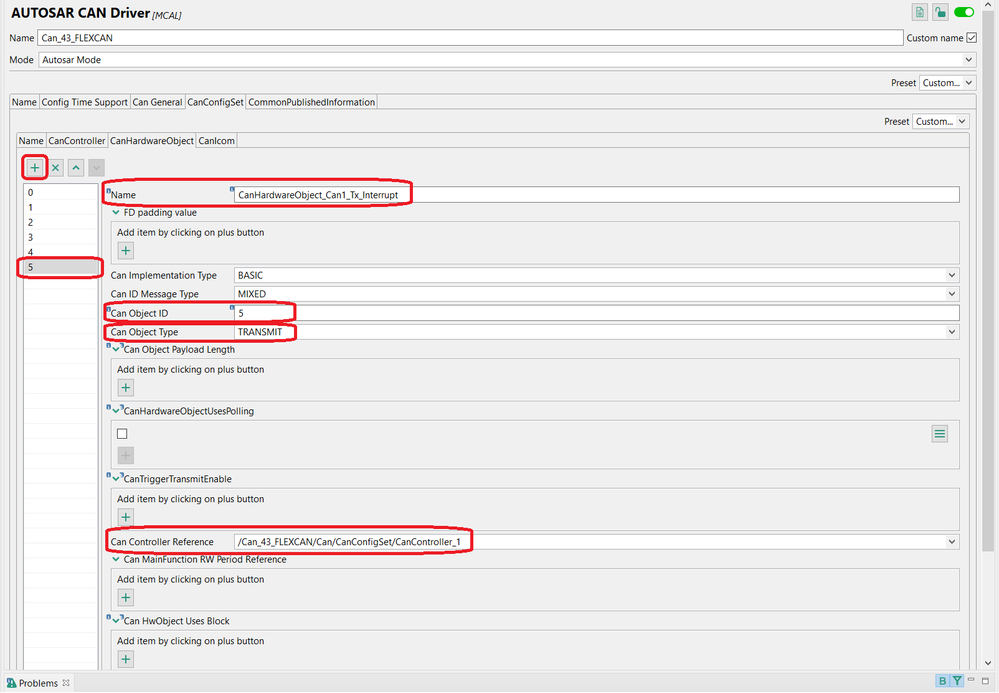Viewport: 999px width, 693px height.
Task: Click the driver Name field Can_43_FLEXCAN
Action: coord(470,38)
